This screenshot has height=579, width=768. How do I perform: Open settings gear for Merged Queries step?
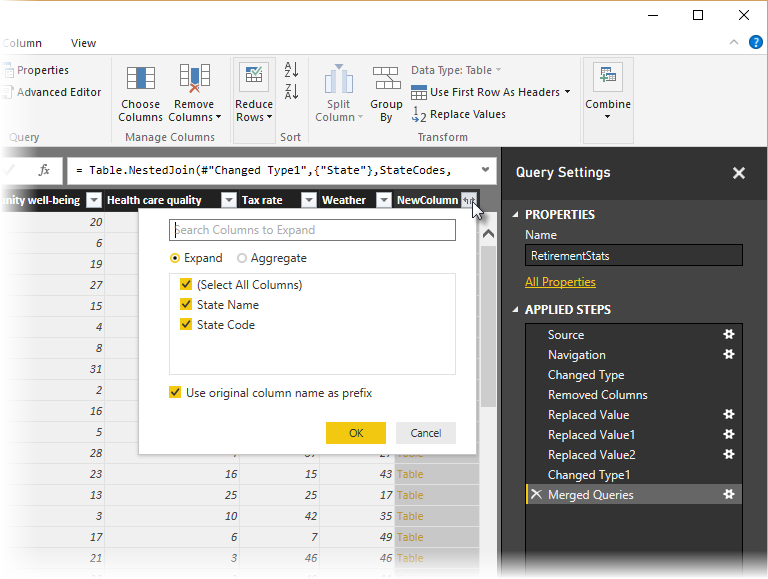[x=729, y=494]
